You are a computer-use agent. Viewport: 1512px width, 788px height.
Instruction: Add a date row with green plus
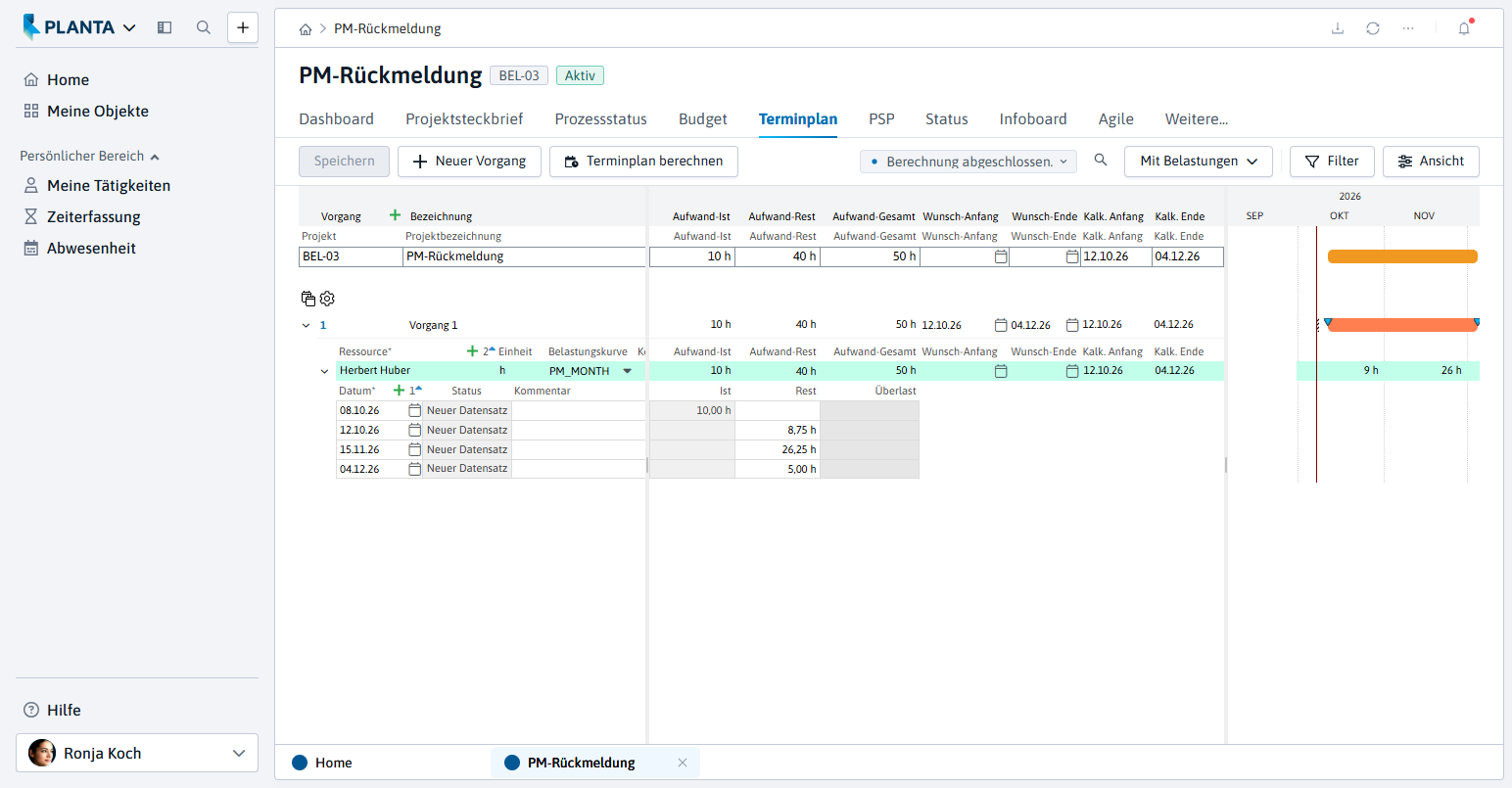399,390
